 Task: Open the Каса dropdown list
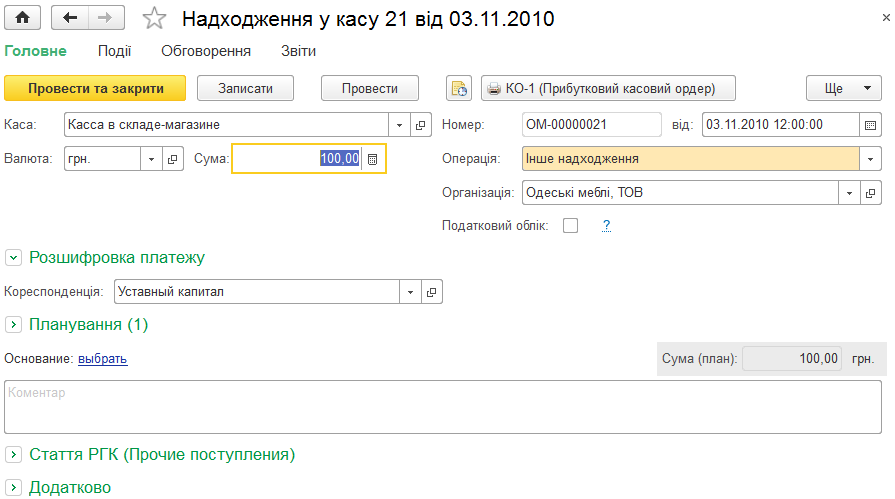[x=400, y=125]
